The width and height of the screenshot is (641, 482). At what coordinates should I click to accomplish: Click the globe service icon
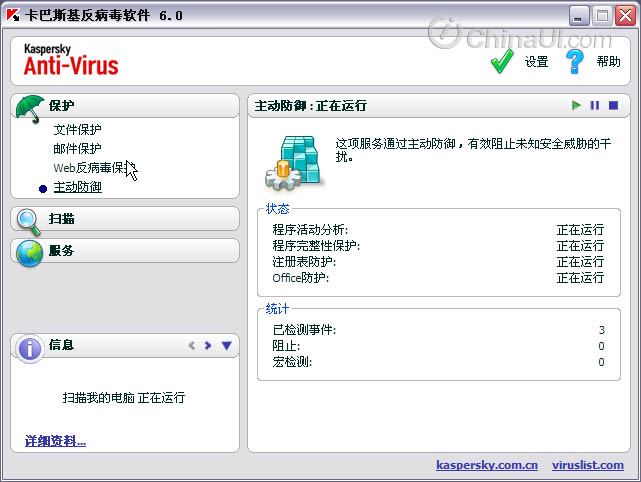(x=29, y=253)
